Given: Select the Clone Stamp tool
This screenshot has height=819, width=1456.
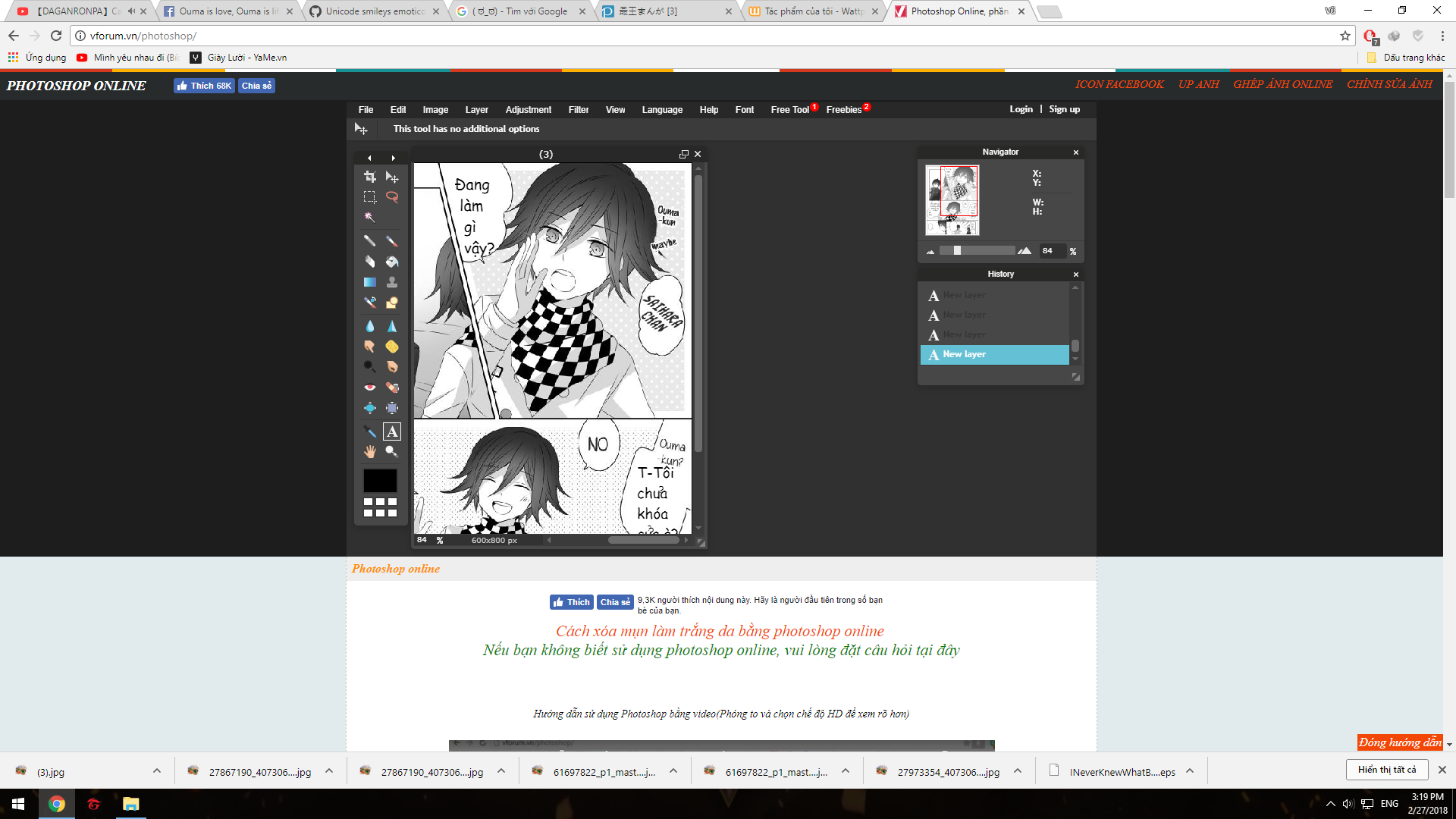Looking at the screenshot, I should pyautogui.click(x=392, y=282).
